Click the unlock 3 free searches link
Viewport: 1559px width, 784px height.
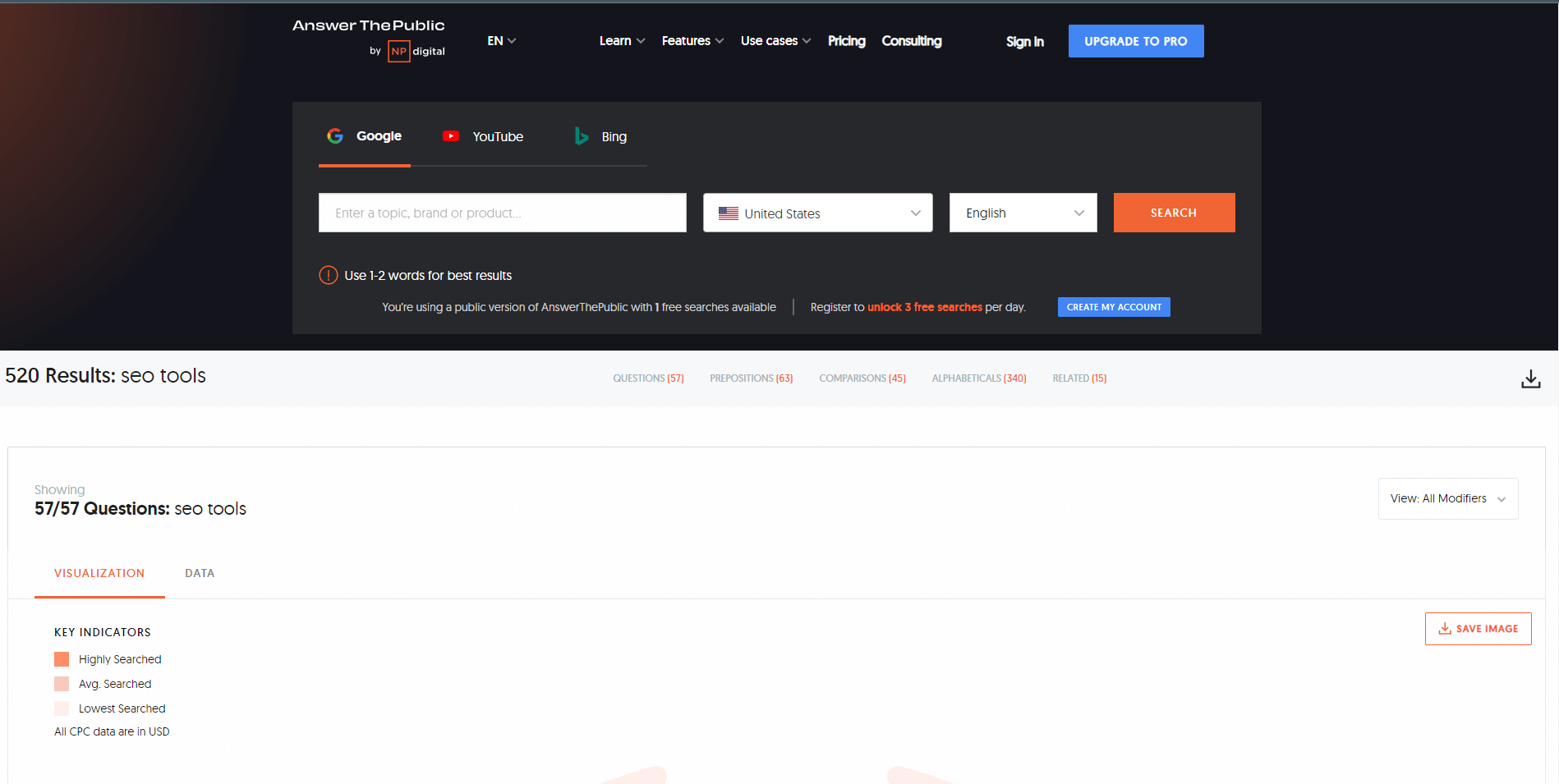pos(925,307)
